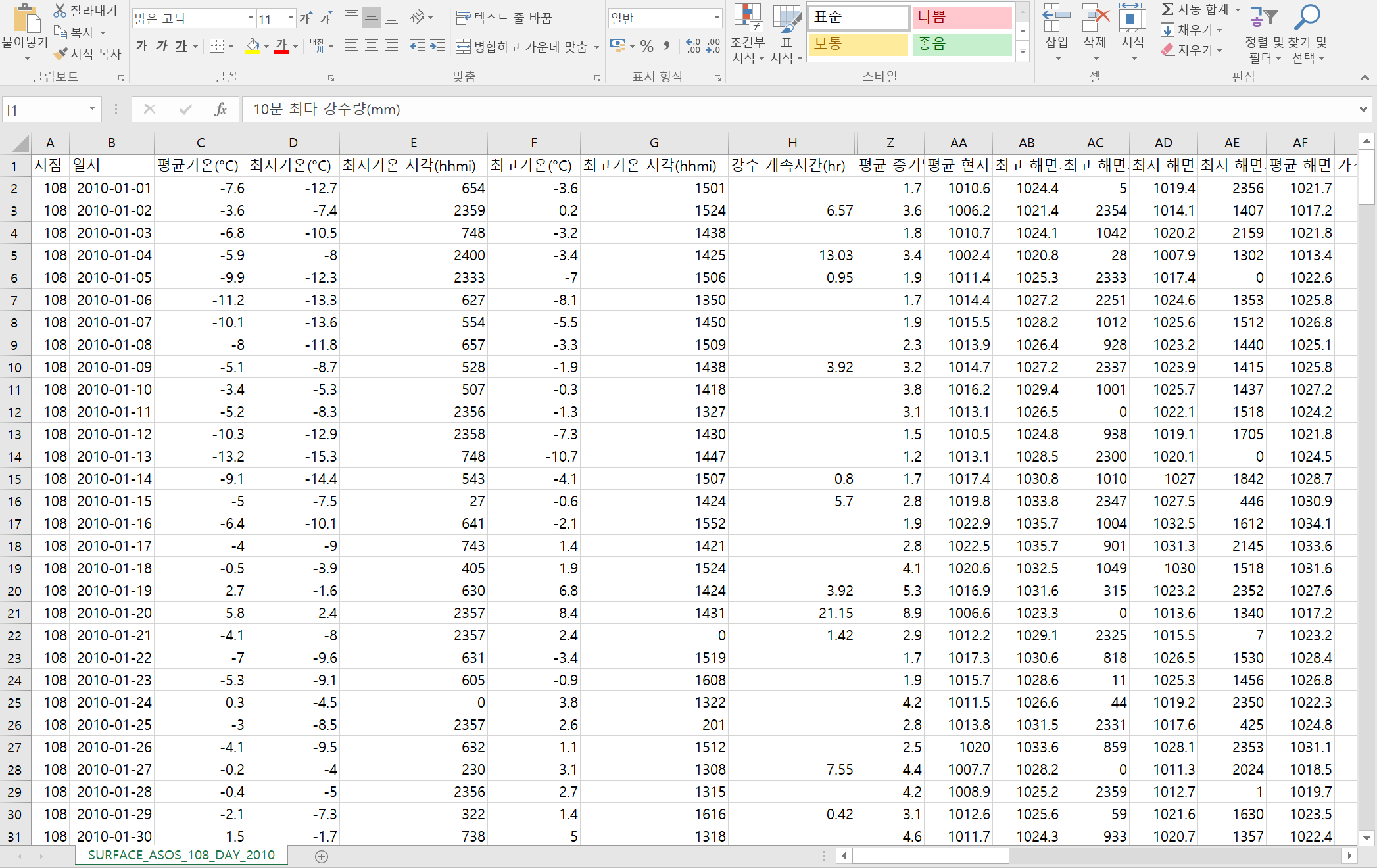Open the Conditional Formatting (조건부 서식) icon
This screenshot has width=1377, height=868.
pos(748,18)
